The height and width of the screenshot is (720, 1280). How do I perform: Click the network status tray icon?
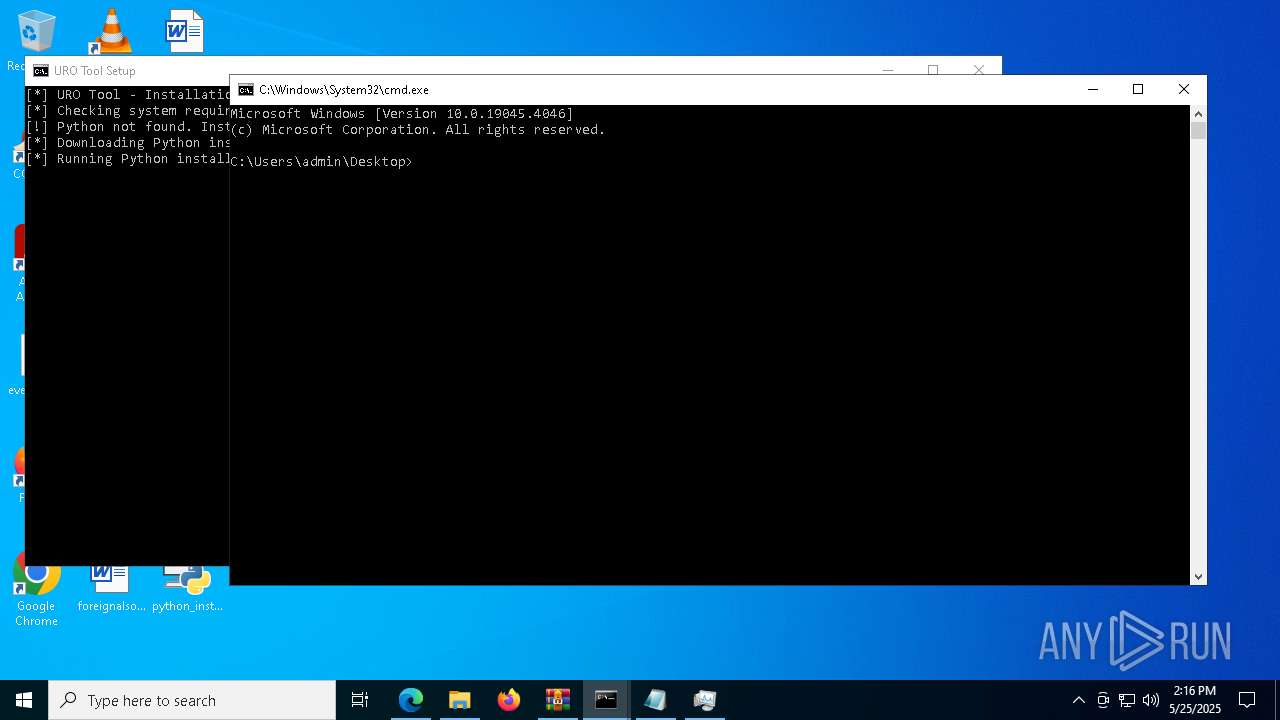coord(1127,700)
